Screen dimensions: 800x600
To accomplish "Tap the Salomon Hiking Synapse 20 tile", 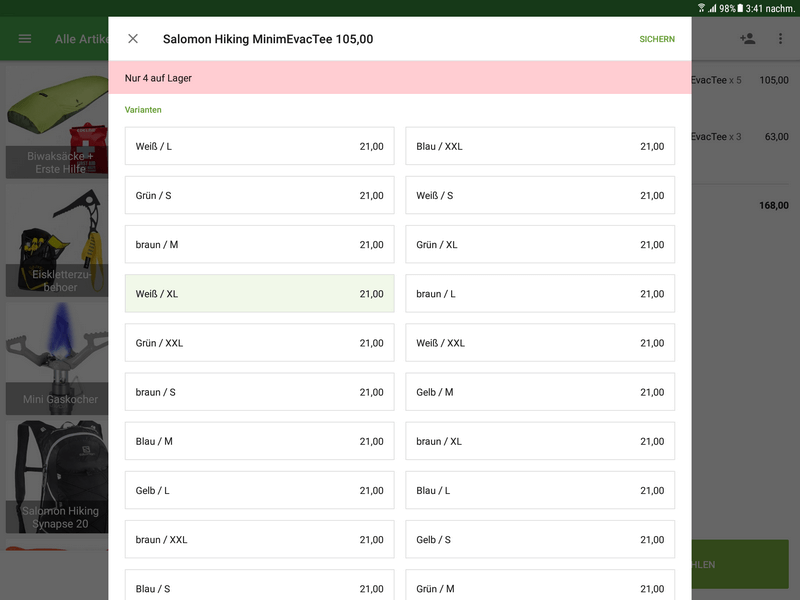I will (x=57, y=475).
